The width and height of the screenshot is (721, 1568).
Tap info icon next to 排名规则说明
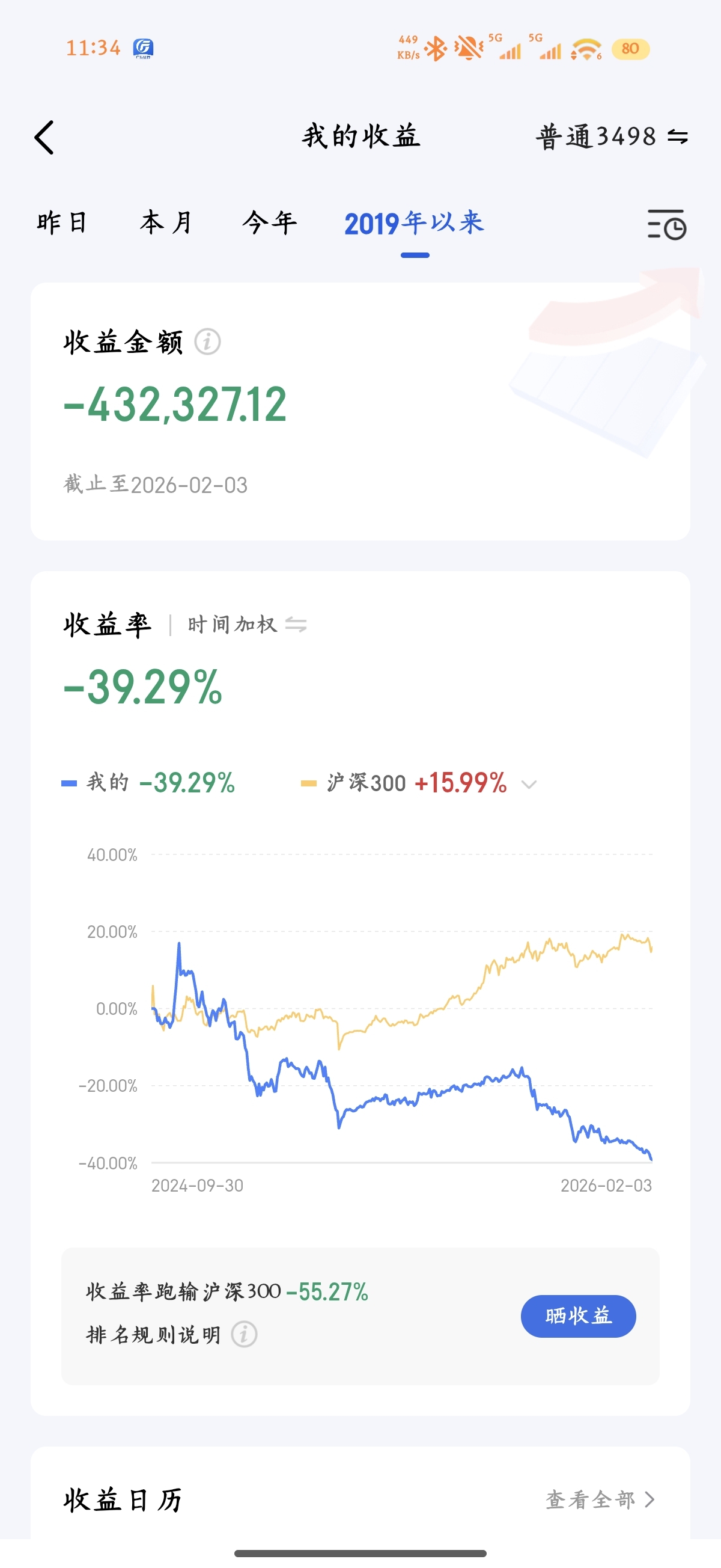click(x=245, y=1334)
